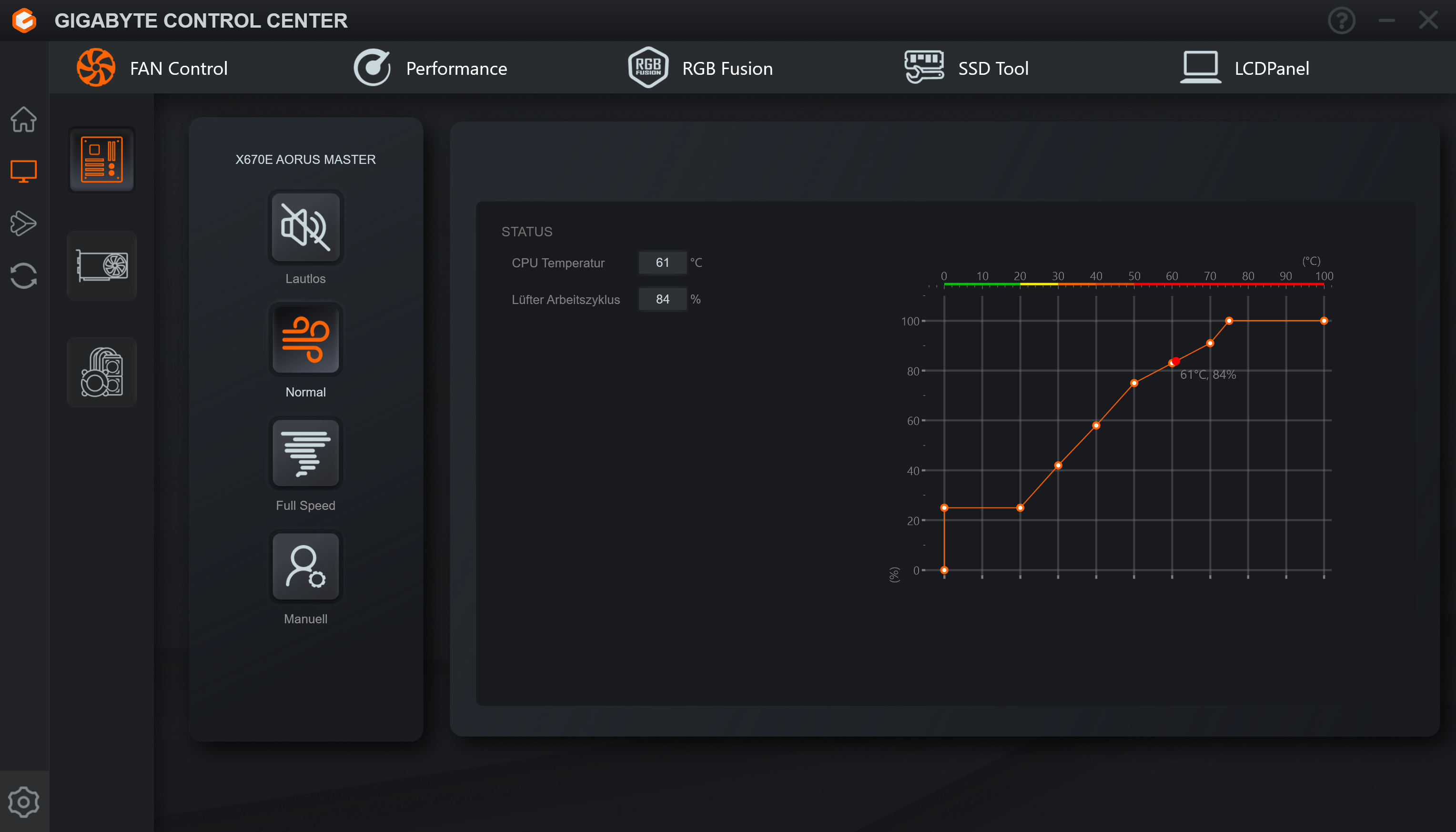
Task: Click the help question mark button
Action: pos(1341,20)
